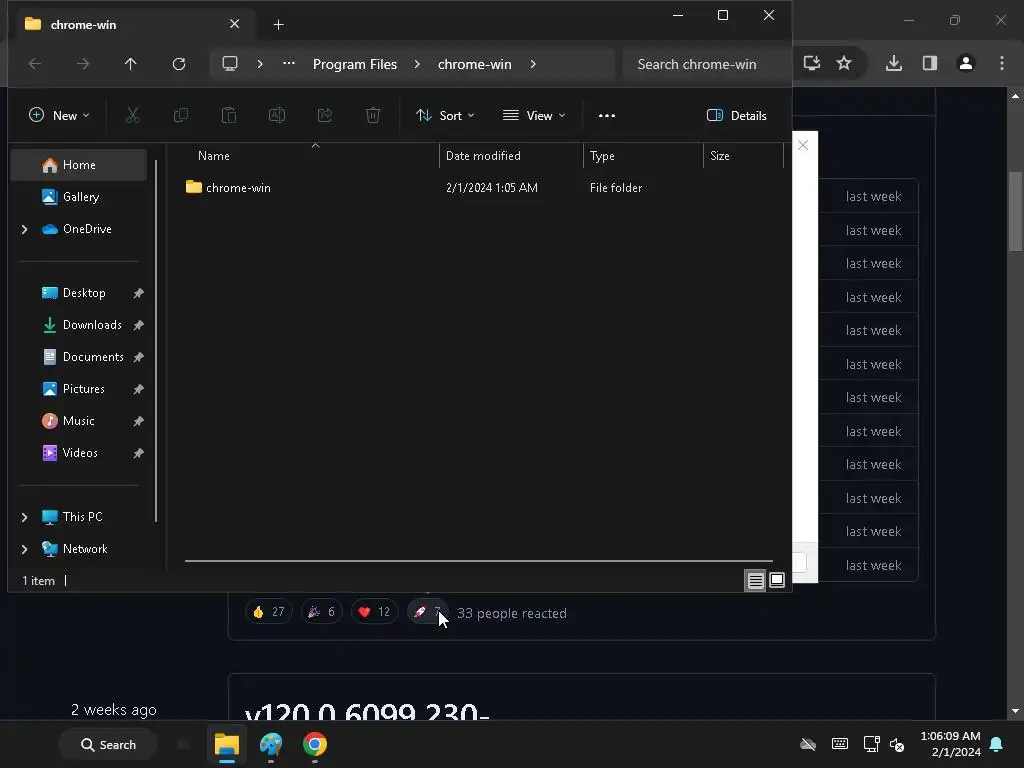Image resolution: width=1024 pixels, height=768 pixels.
Task: Unpin Desktop using its pin icon
Action: 138,294
